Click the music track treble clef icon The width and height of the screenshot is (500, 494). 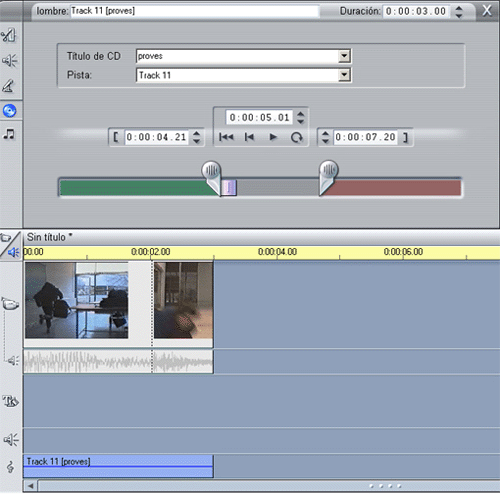[x=10, y=467]
